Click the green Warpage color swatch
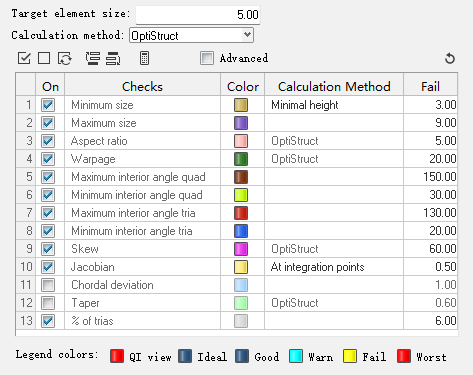Viewport: 473px width, 375px height. point(241,159)
